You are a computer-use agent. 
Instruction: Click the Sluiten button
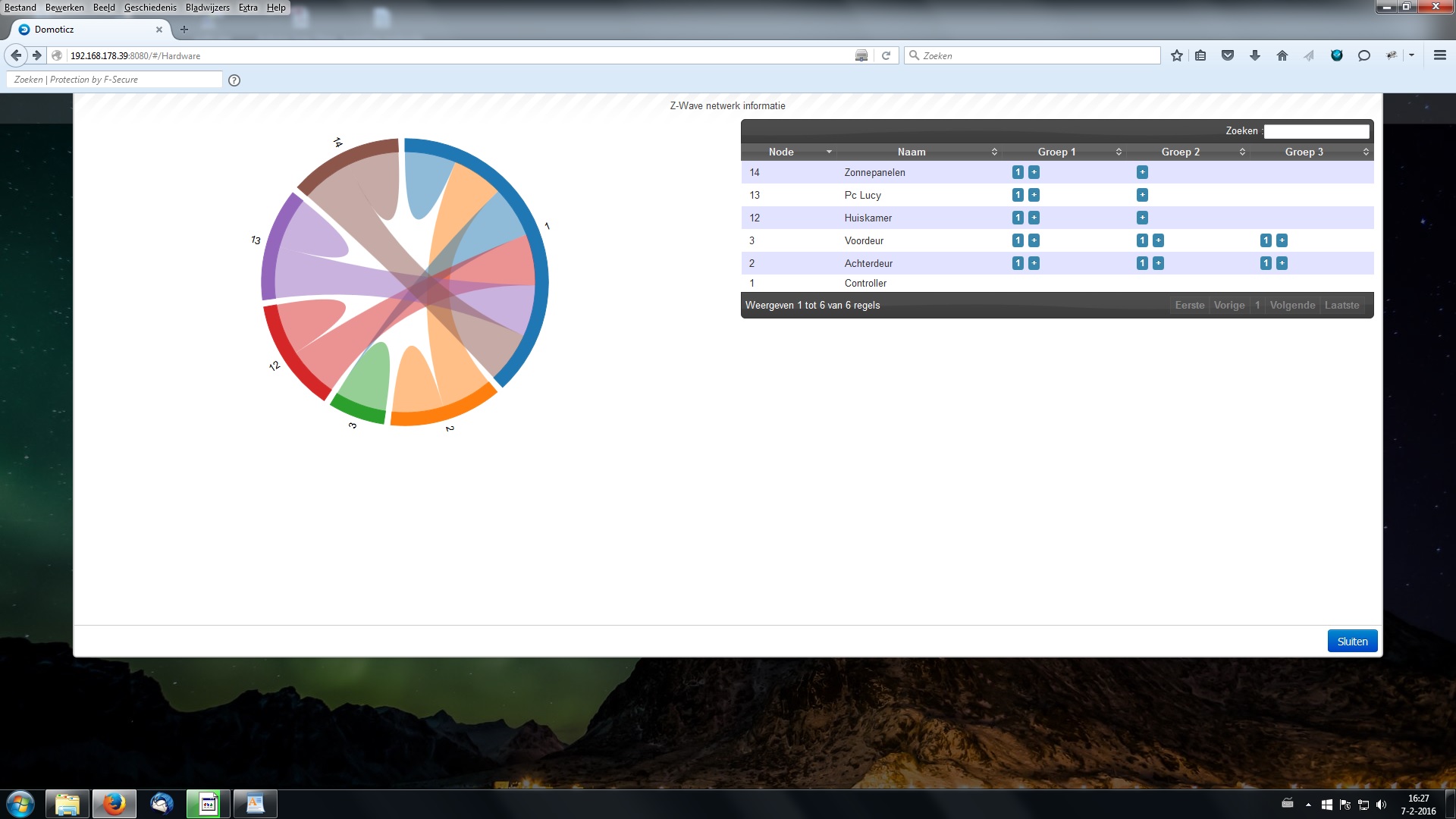[x=1352, y=642]
